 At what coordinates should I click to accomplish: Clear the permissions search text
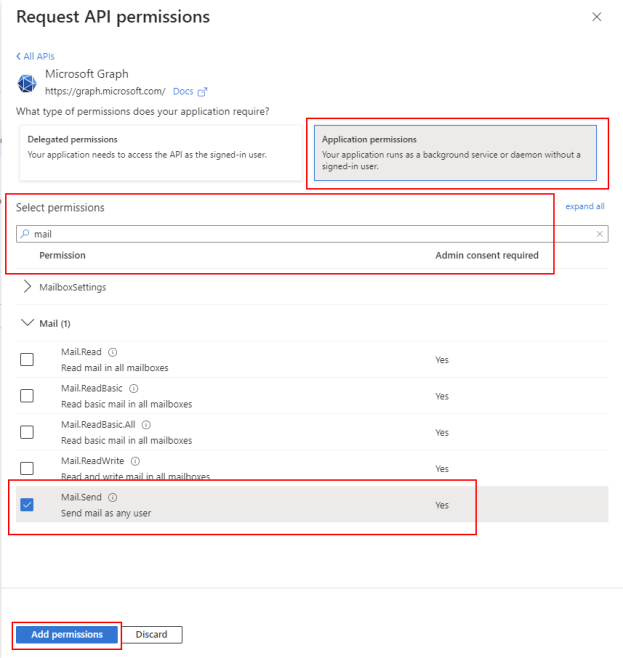click(600, 234)
